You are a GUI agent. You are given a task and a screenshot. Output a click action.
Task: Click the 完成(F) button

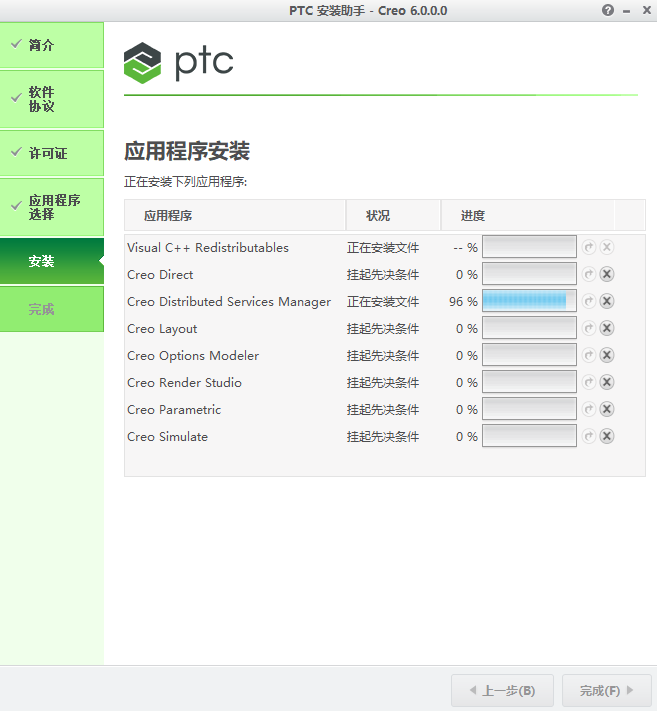[607, 691]
